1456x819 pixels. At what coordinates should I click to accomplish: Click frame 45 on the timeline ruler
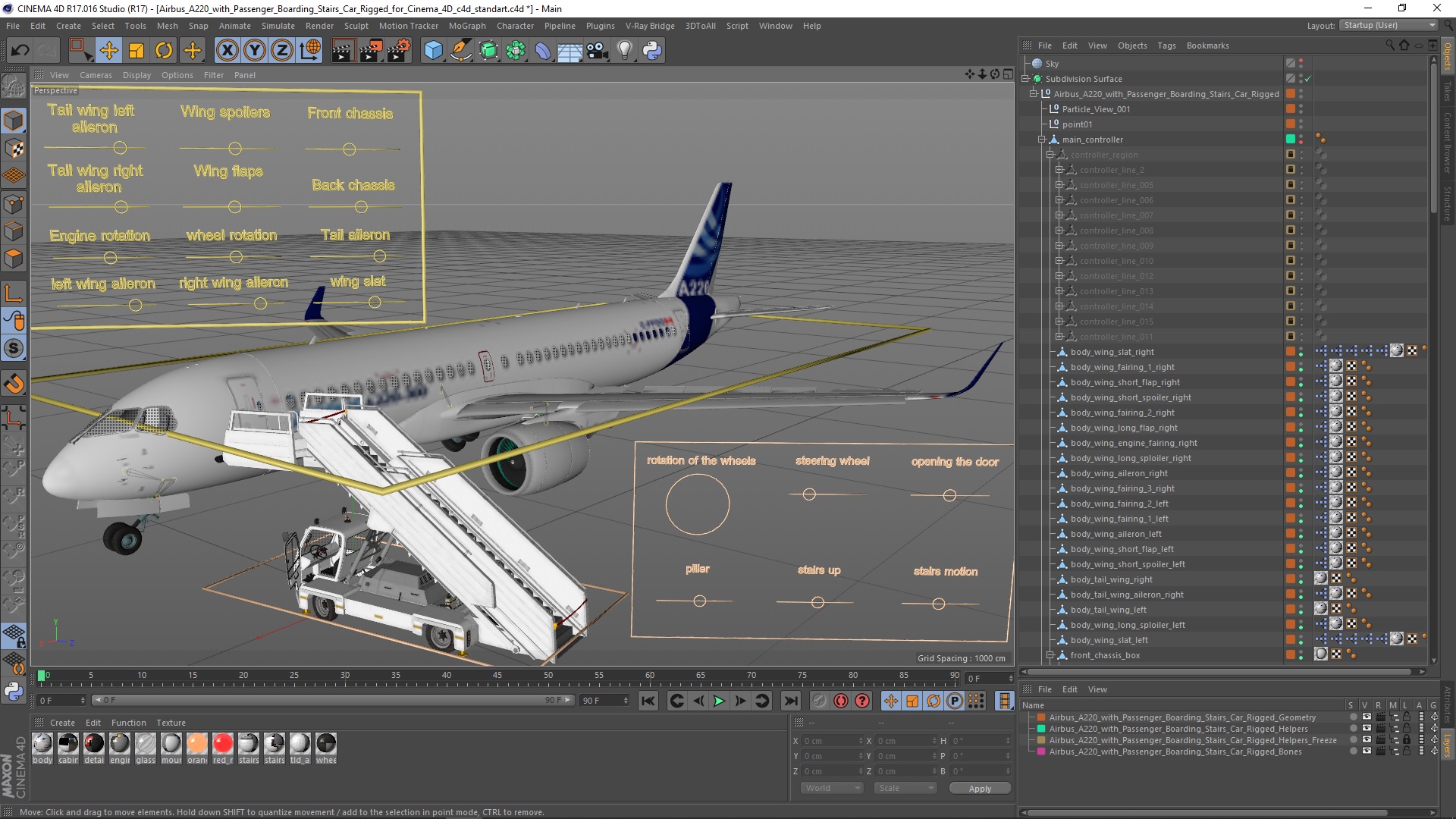(x=497, y=676)
